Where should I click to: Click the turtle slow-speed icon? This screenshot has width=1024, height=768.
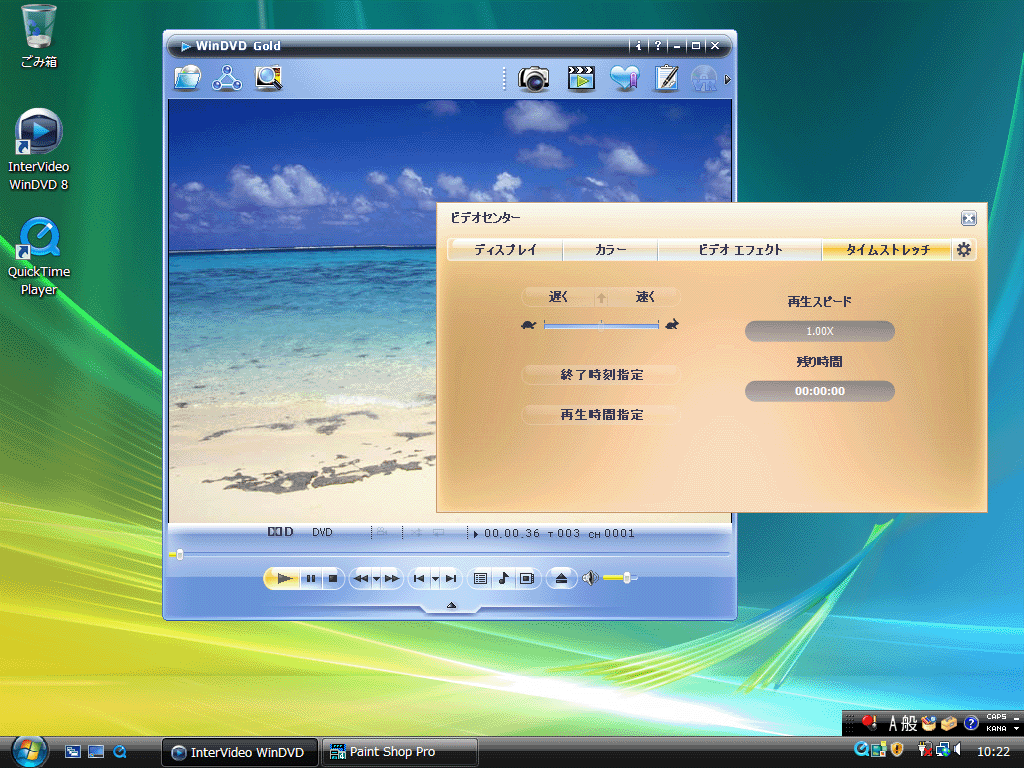tap(529, 325)
